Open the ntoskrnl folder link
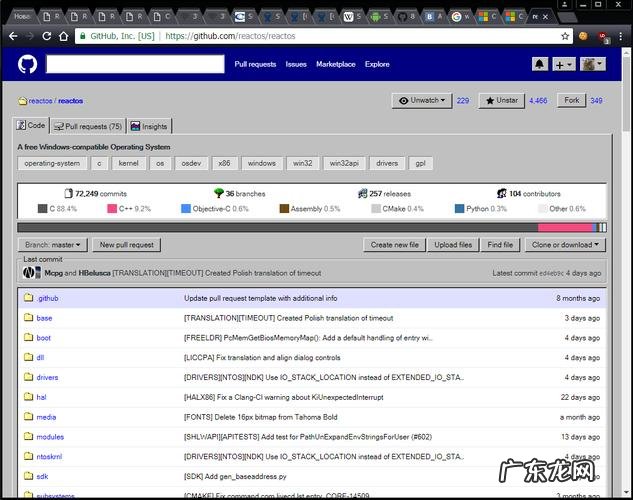The height and width of the screenshot is (500, 633). coord(51,456)
